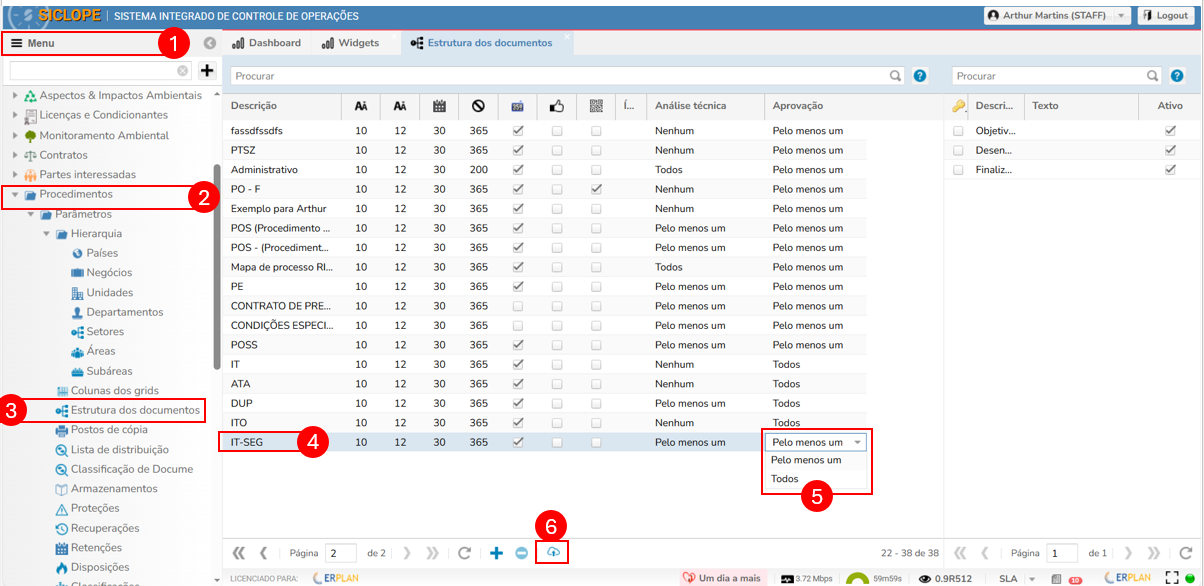Viewport: 1204px width, 586px height.
Task: Click the main Procurar search field
Action: 560,76
